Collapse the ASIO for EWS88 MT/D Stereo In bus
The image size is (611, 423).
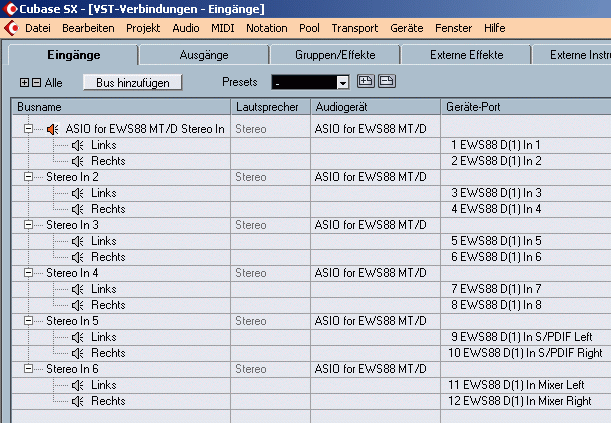tap(27, 129)
